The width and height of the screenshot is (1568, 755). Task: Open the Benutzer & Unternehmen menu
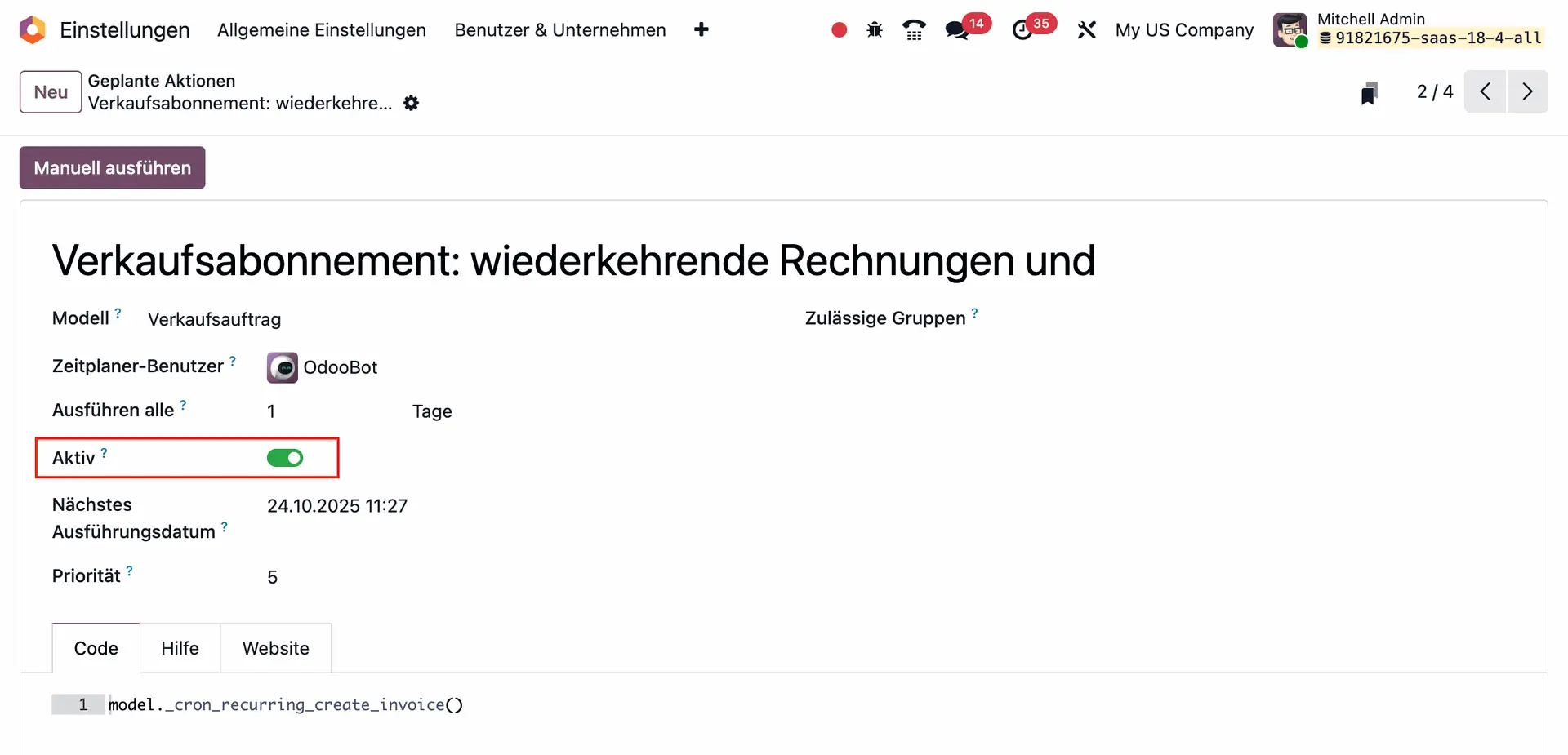point(559,30)
